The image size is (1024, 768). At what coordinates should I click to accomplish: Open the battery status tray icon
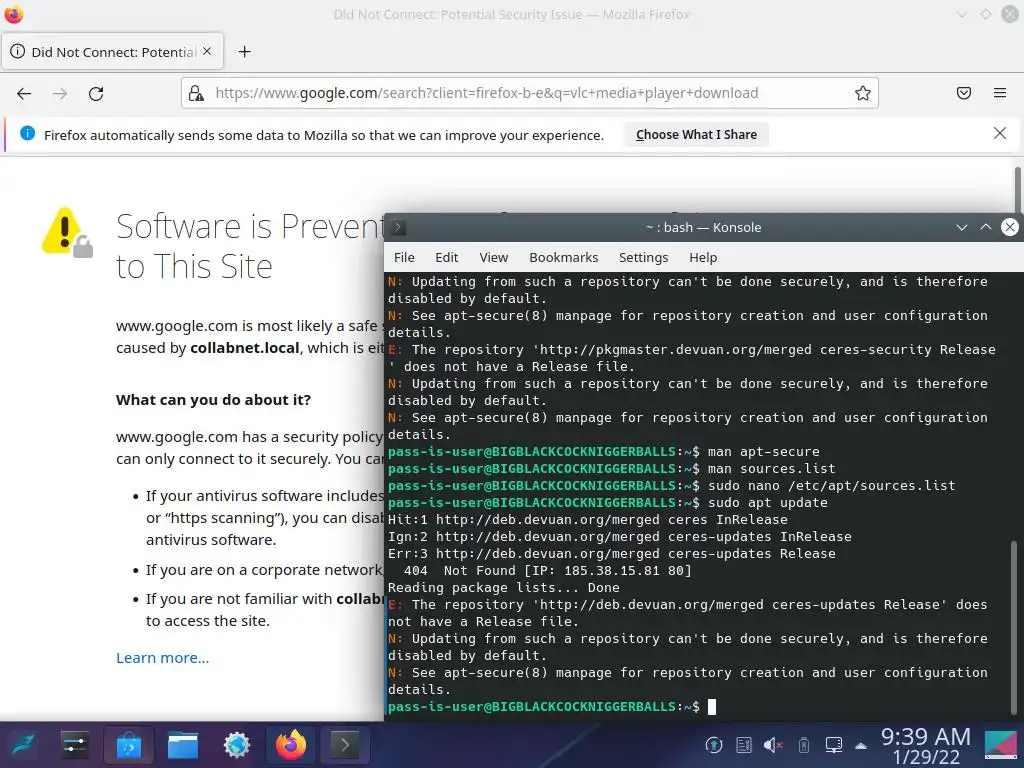(804, 745)
